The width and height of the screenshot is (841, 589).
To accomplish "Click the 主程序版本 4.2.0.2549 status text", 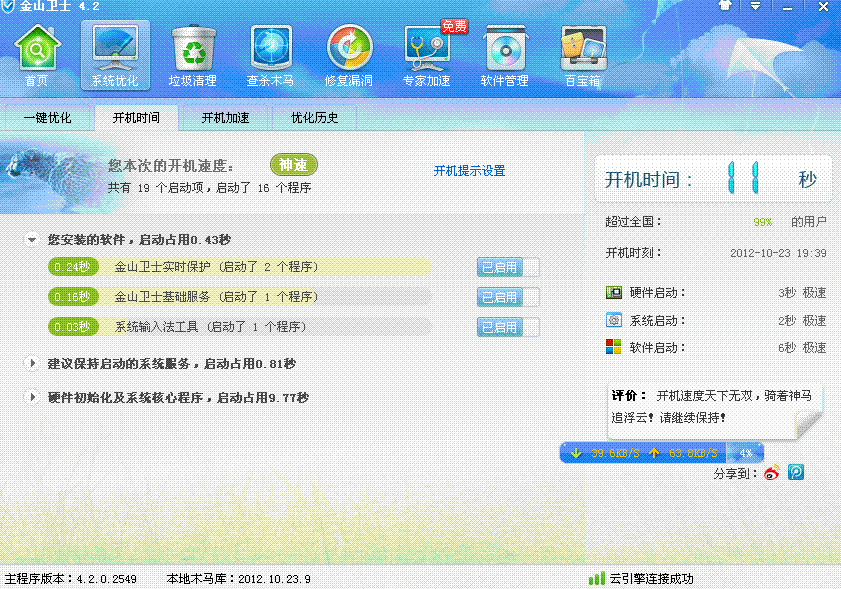I will tap(71, 579).
